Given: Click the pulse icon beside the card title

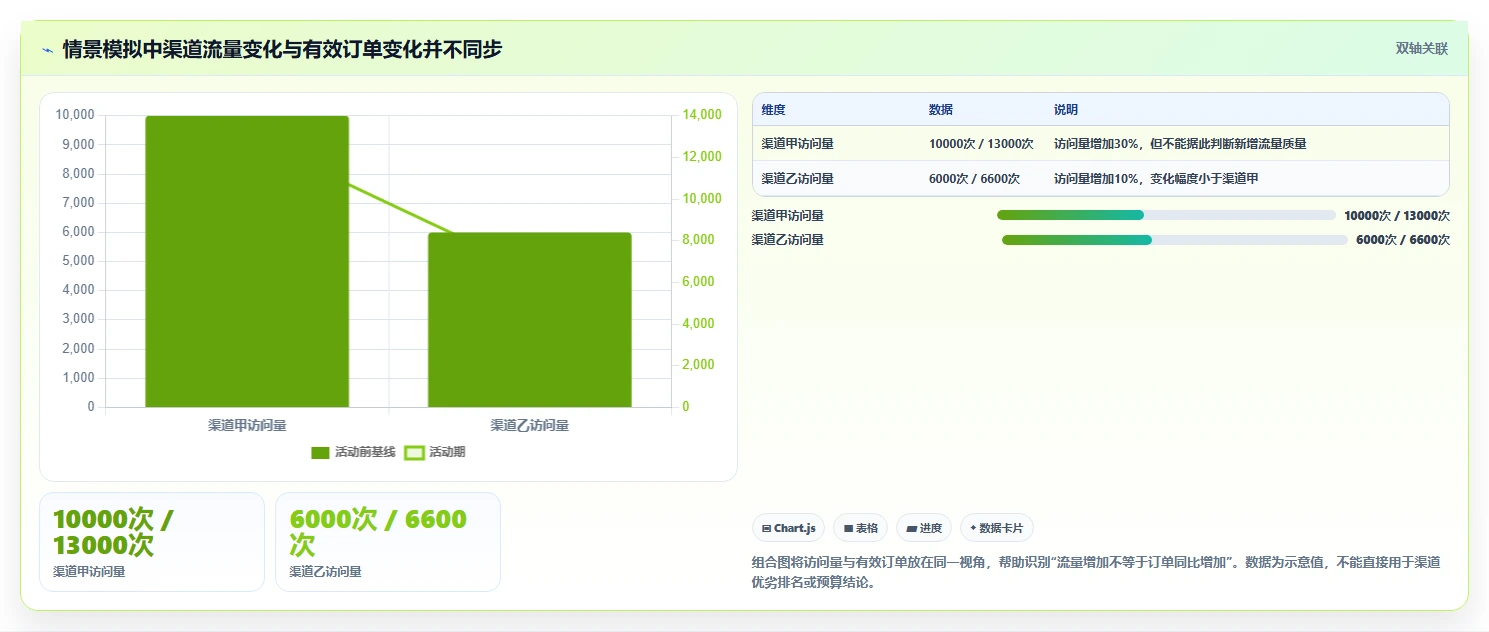Looking at the screenshot, I should [48, 49].
